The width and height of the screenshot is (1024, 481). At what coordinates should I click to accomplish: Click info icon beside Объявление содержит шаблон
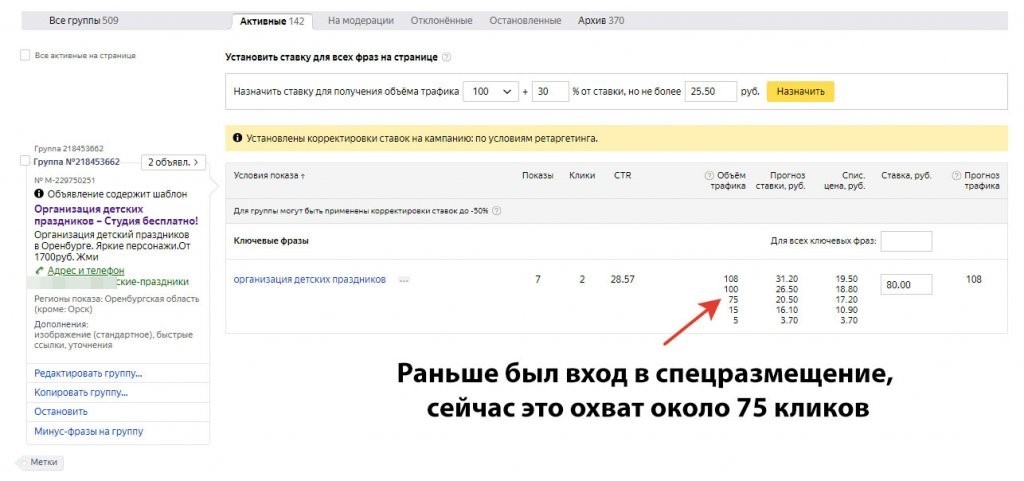click(39, 194)
